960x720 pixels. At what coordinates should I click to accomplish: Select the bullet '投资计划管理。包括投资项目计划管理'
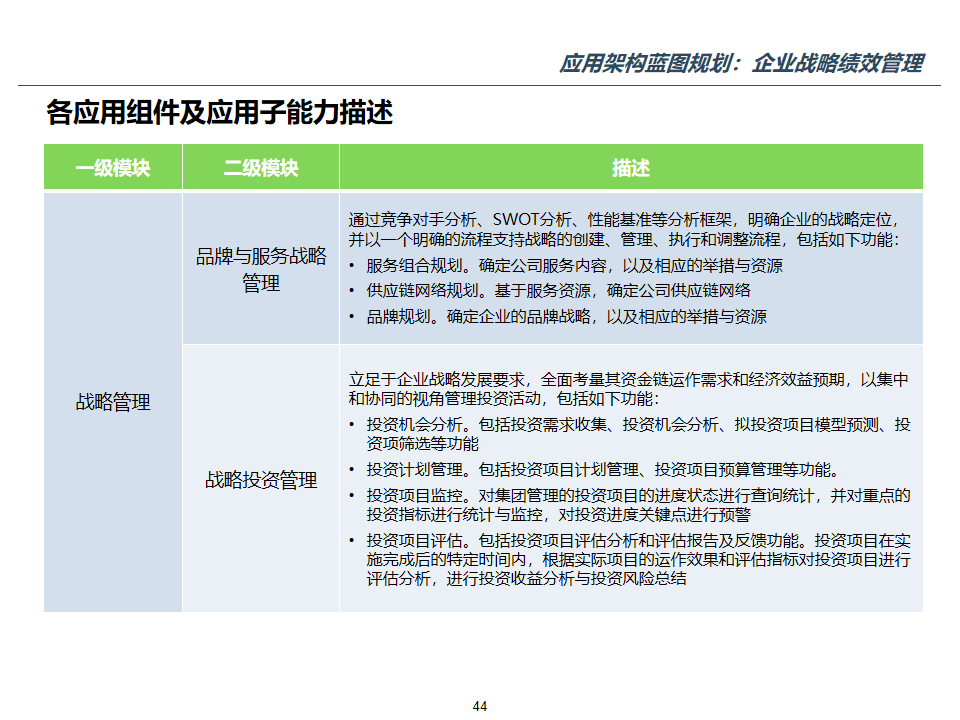coord(594,470)
